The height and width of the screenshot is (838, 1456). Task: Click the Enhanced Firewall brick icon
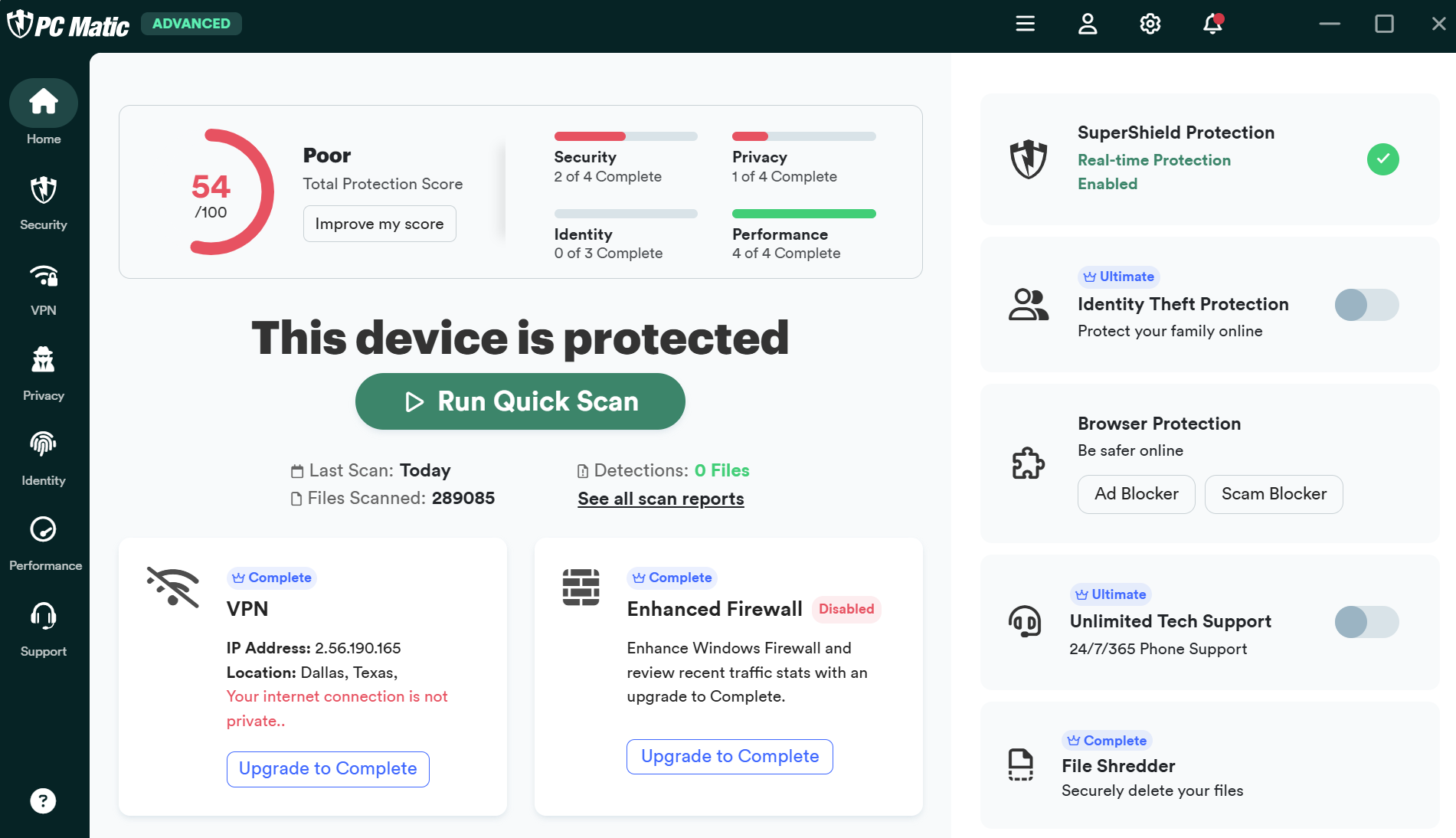[581, 587]
